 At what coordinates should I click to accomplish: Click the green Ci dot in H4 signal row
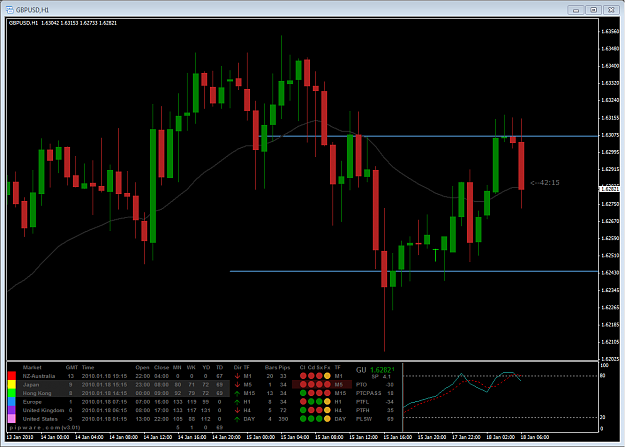click(x=303, y=410)
